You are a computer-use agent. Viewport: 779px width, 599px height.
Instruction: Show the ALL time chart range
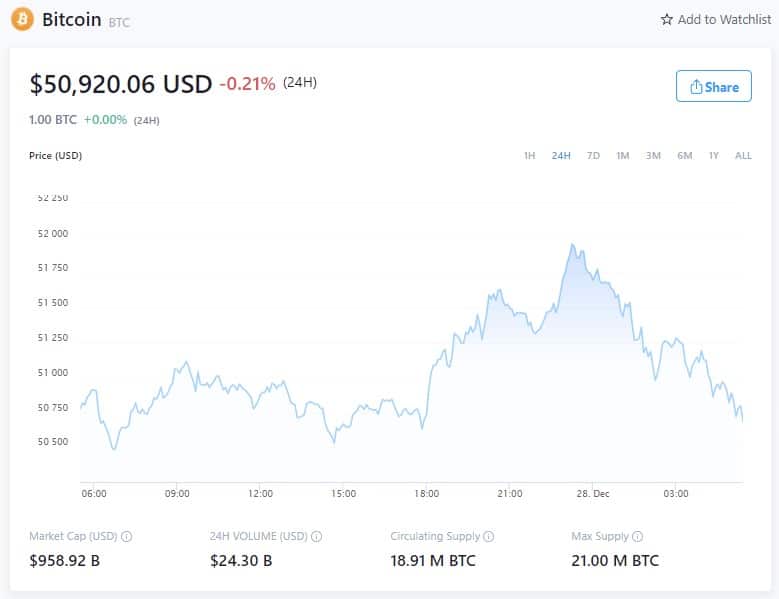(x=743, y=155)
